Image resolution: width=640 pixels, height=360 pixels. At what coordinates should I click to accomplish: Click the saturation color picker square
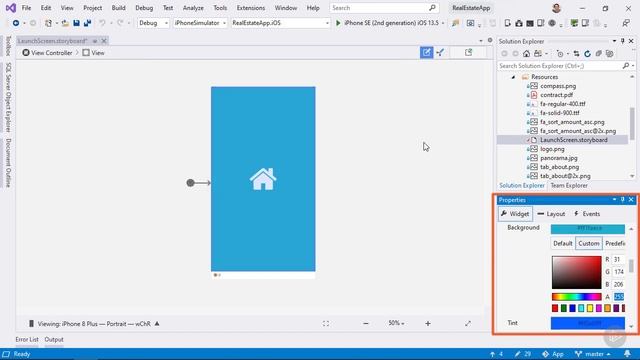pos(576,272)
